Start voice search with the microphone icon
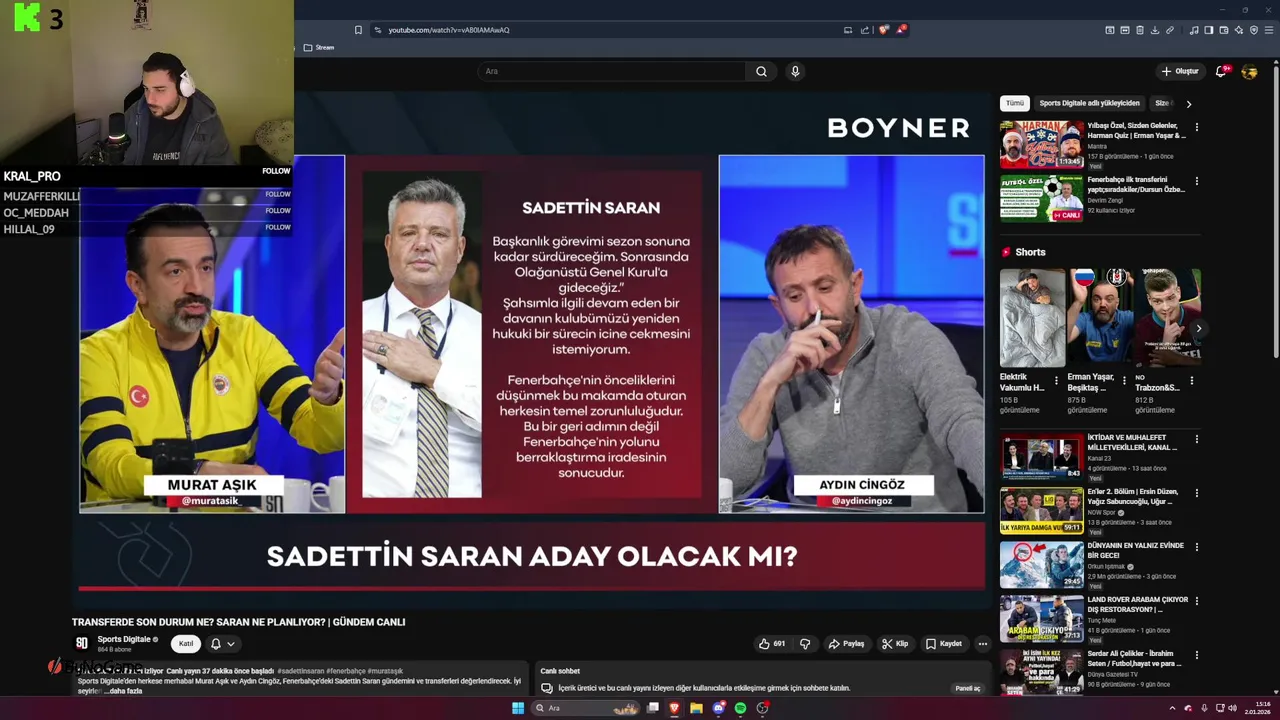1280x720 pixels. click(x=795, y=71)
